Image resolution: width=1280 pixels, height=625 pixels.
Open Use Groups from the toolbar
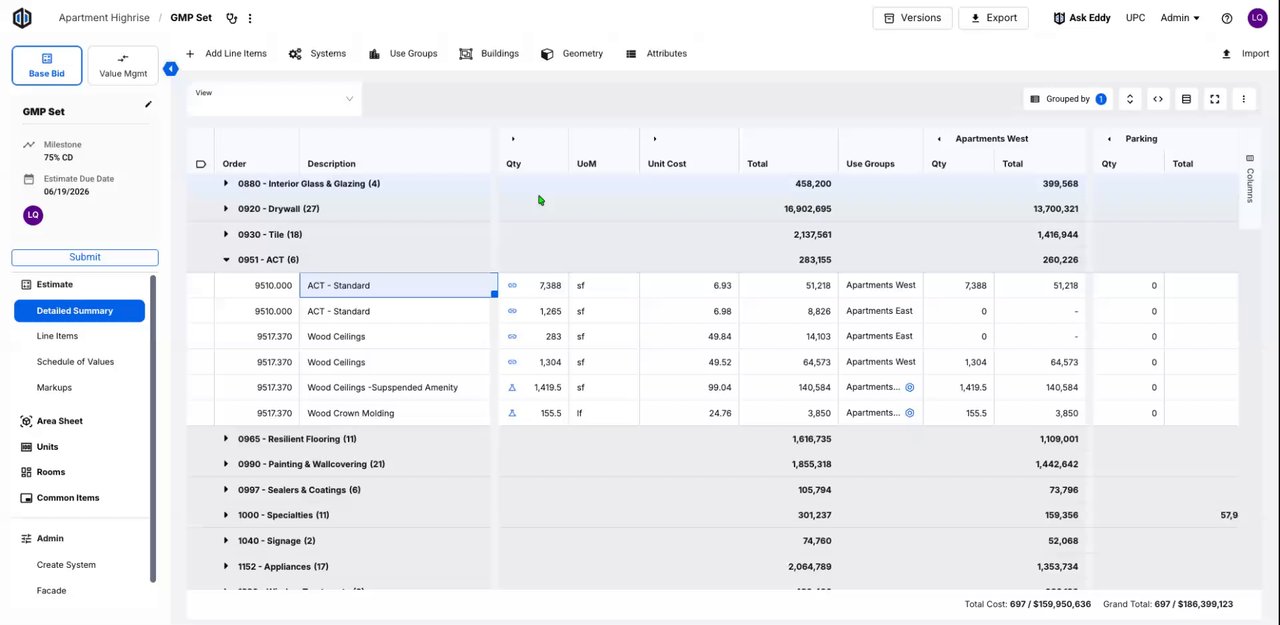pyautogui.click(x=403, y=54)
